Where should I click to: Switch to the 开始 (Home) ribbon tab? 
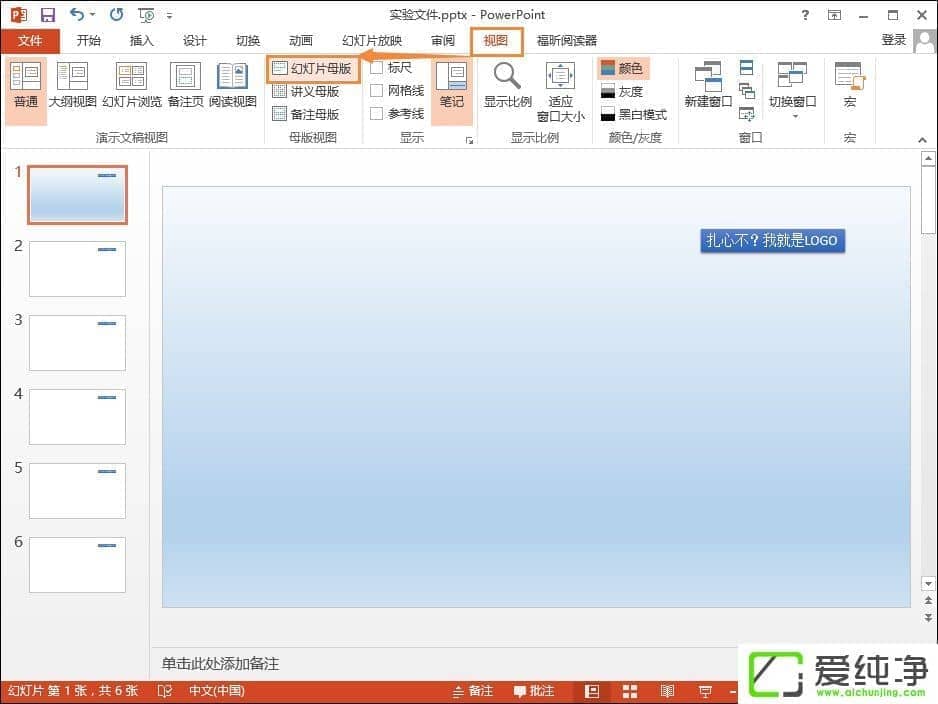89,40
